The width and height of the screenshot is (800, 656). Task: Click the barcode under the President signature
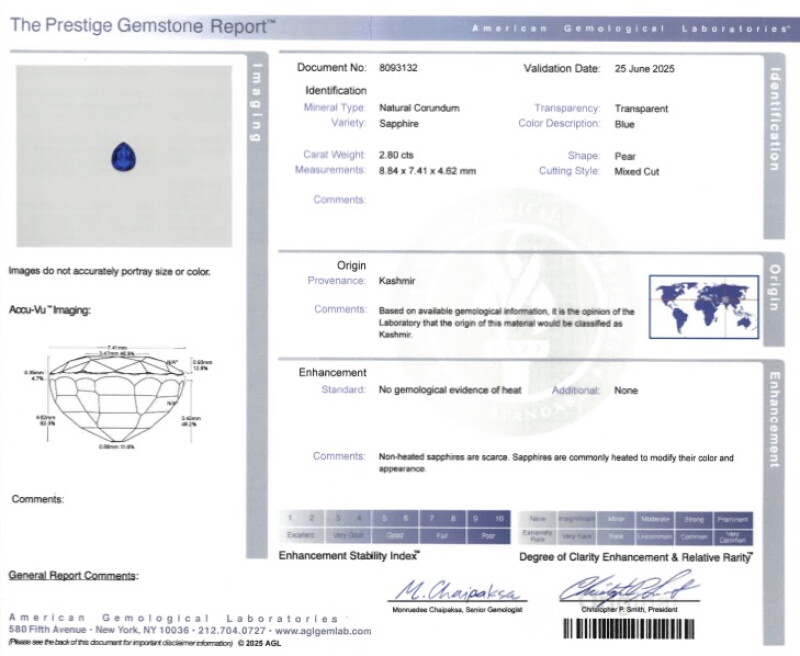click(x=629, y=628)
